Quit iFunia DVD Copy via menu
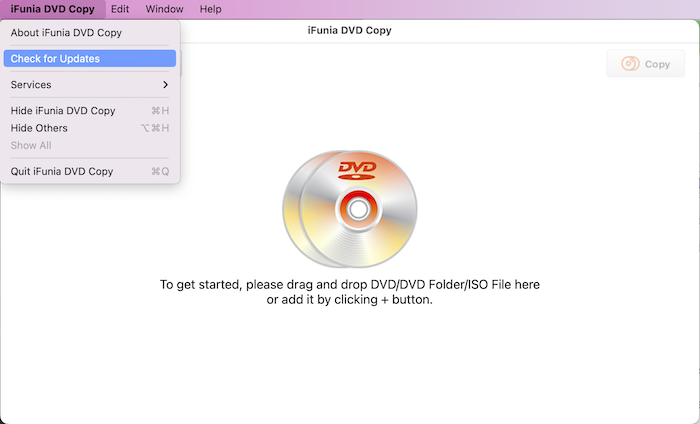 [x=62, y=171]
